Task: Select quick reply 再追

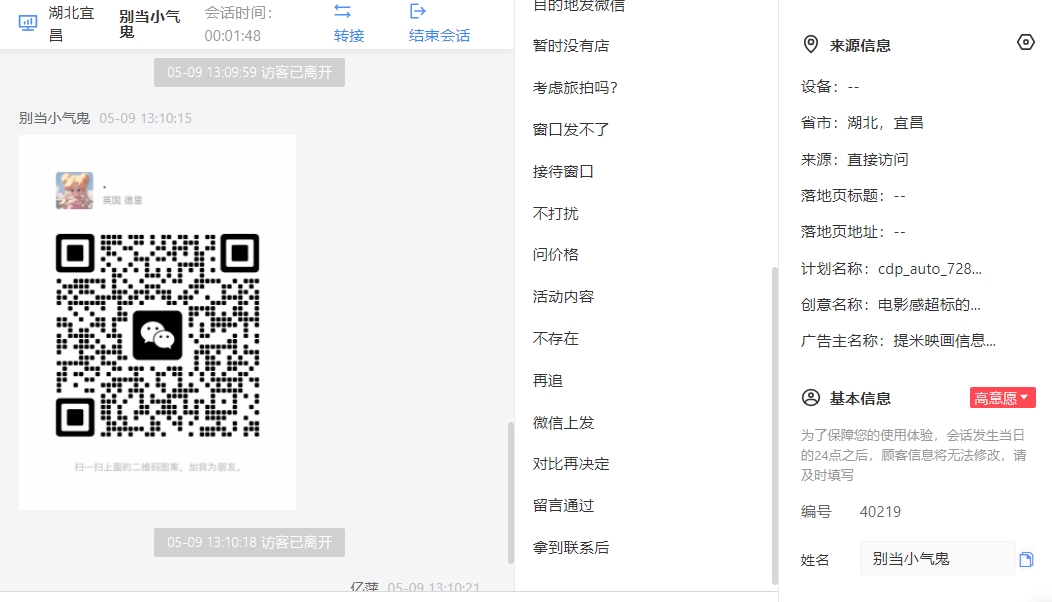Action: coord(547,381)
